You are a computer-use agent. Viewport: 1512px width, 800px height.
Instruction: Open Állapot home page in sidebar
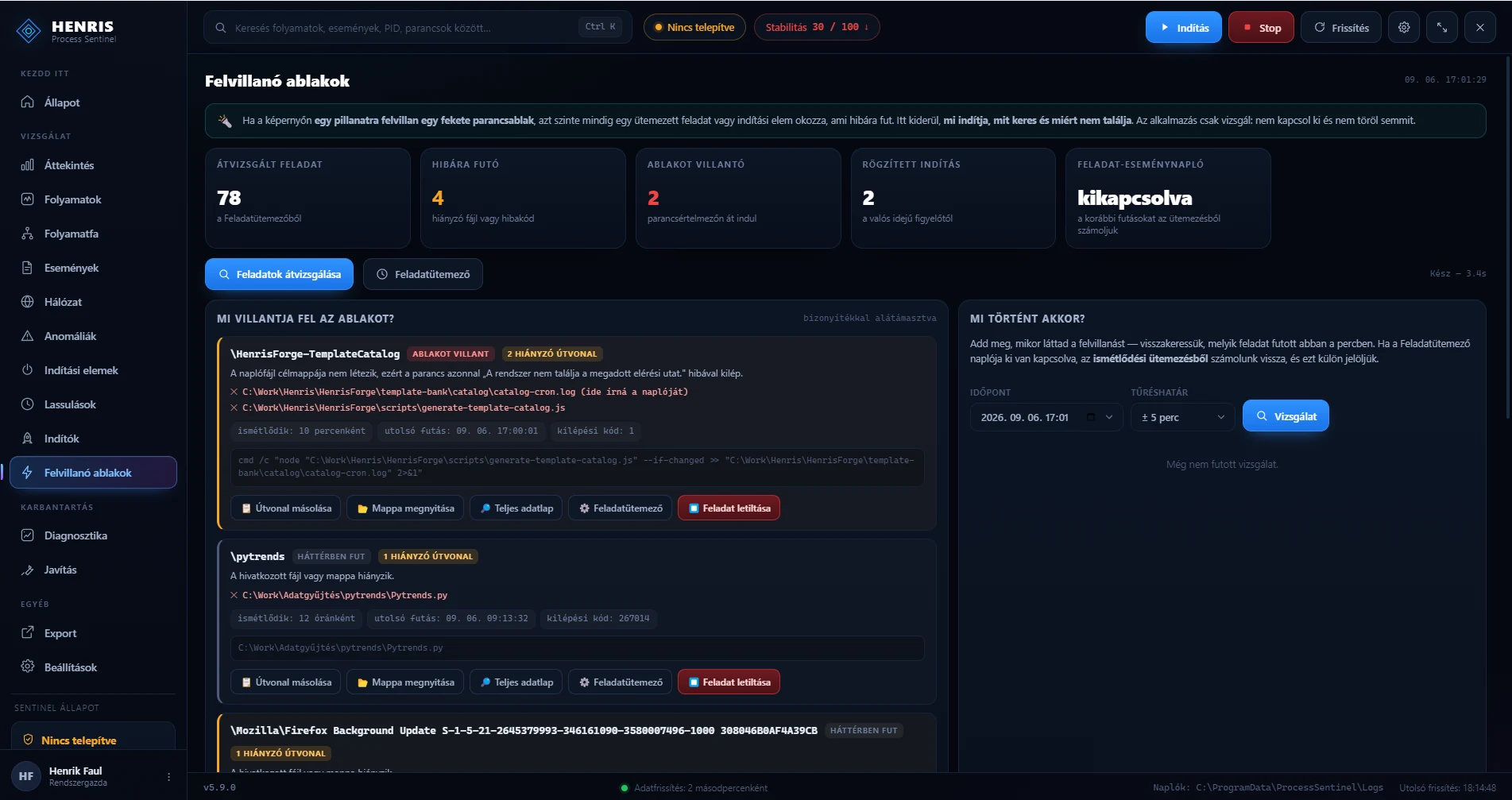[x=93, y=102]
